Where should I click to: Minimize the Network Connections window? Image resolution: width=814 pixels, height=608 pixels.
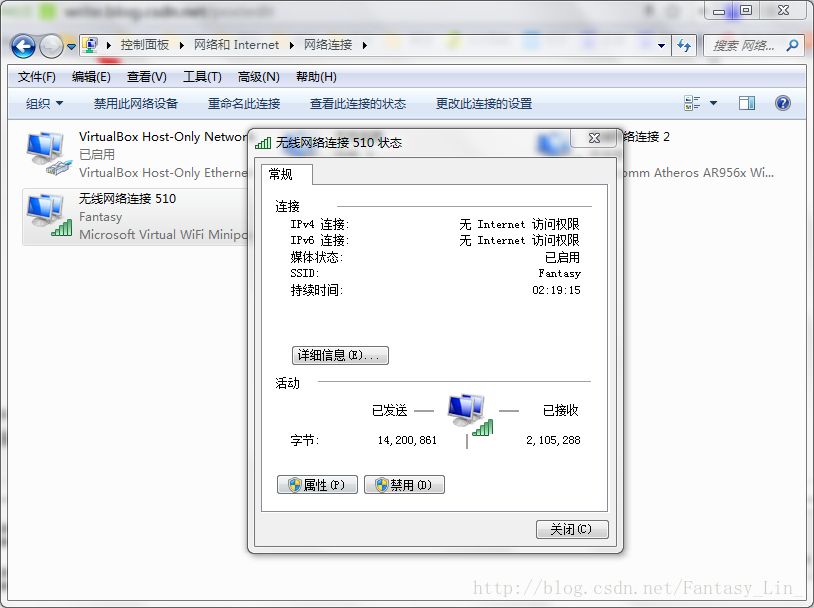pos(718,10)
